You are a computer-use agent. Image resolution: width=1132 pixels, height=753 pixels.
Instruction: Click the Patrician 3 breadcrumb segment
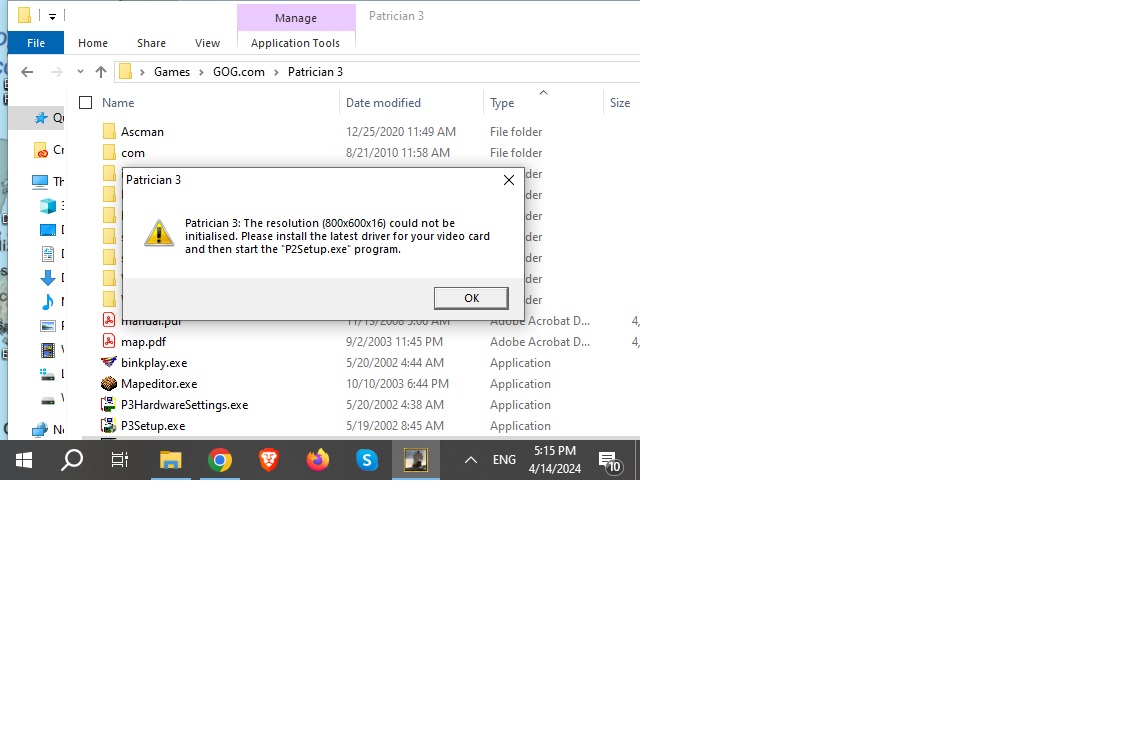tap(315, 72)
